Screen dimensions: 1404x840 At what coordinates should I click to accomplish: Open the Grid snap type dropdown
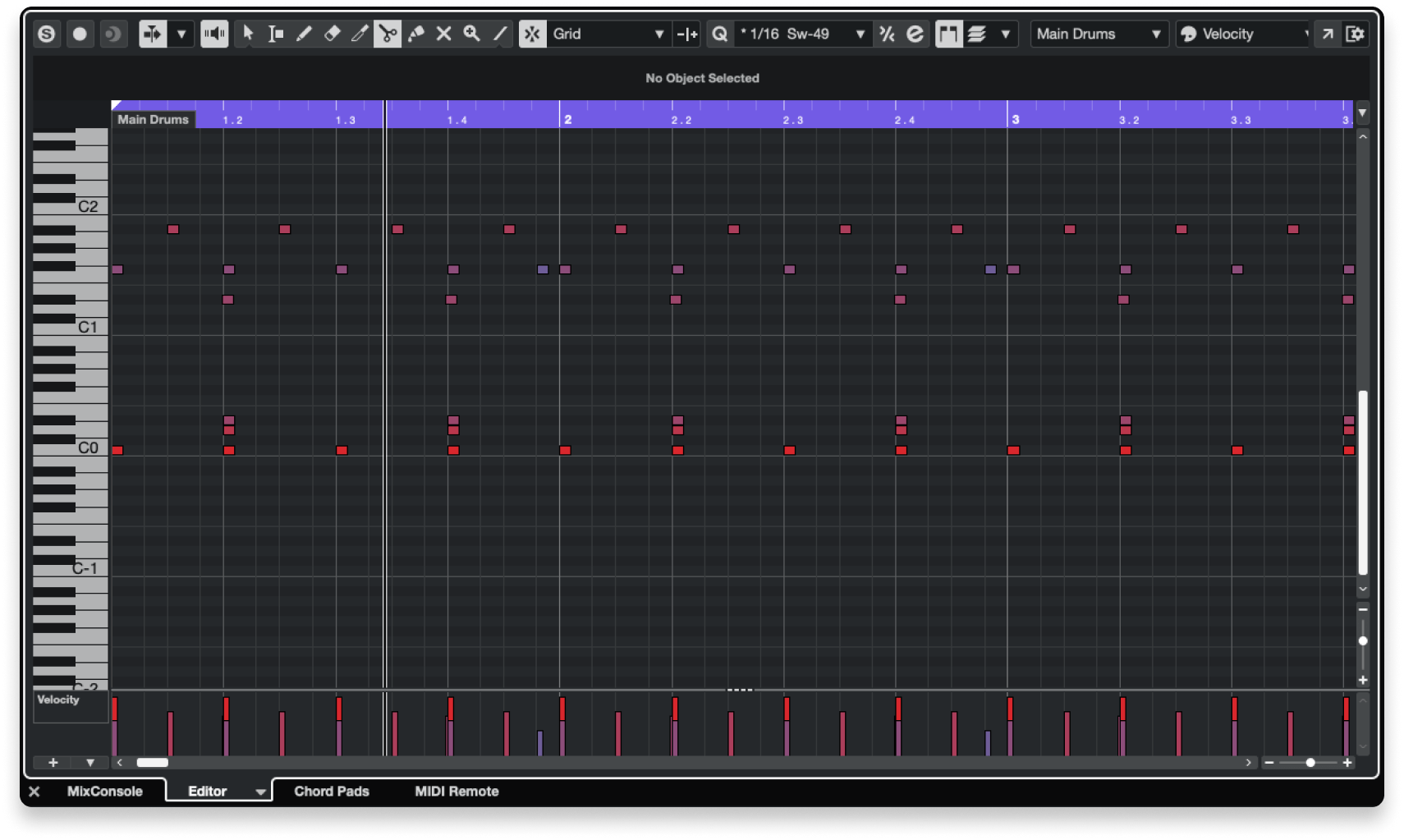click(x=608, y=34)
